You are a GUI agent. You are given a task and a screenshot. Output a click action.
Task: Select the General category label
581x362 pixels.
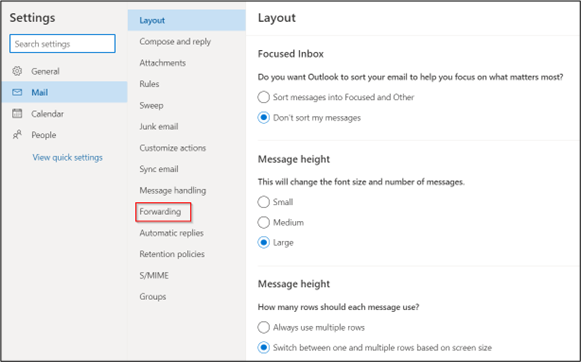[45, 71]
